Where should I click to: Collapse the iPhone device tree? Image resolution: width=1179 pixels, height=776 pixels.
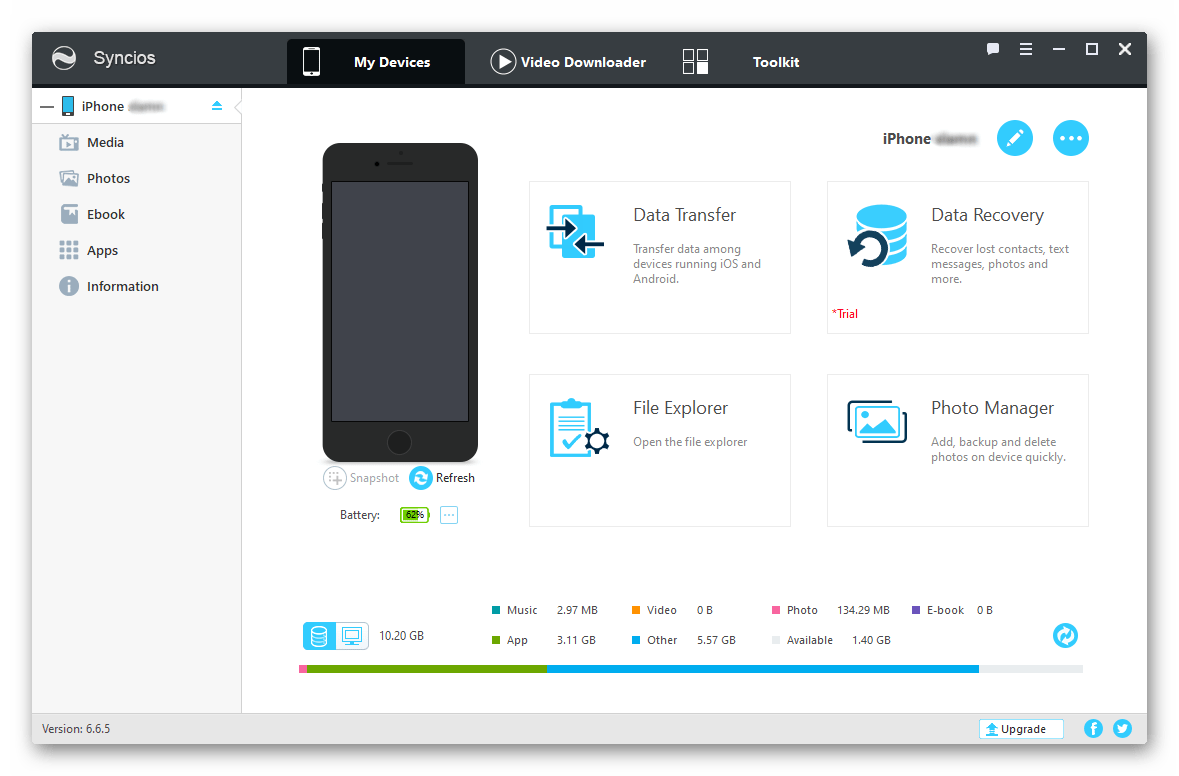pyautogui.click(x=47, y=107)
